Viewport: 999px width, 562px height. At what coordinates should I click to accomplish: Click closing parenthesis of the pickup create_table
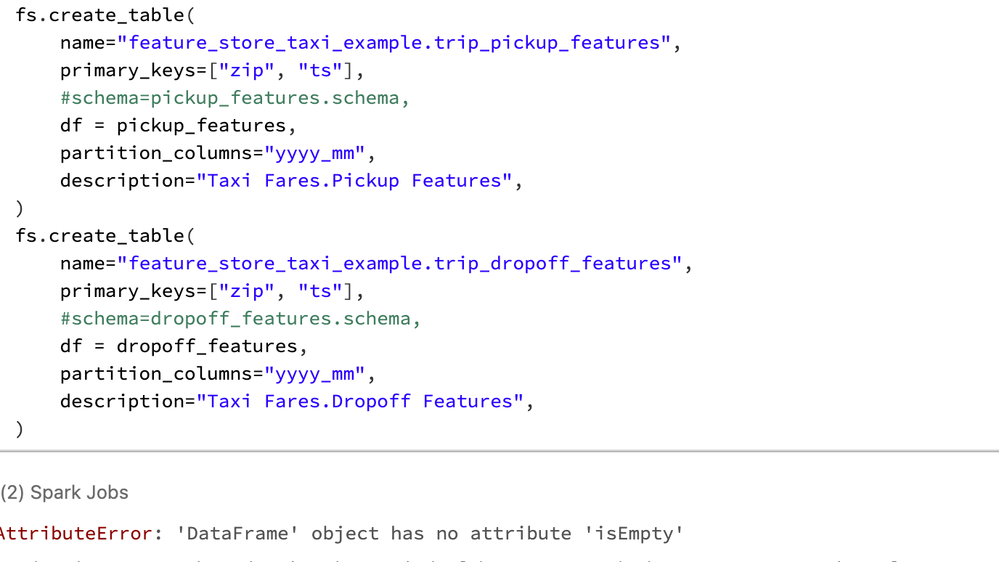coord(19,208)
